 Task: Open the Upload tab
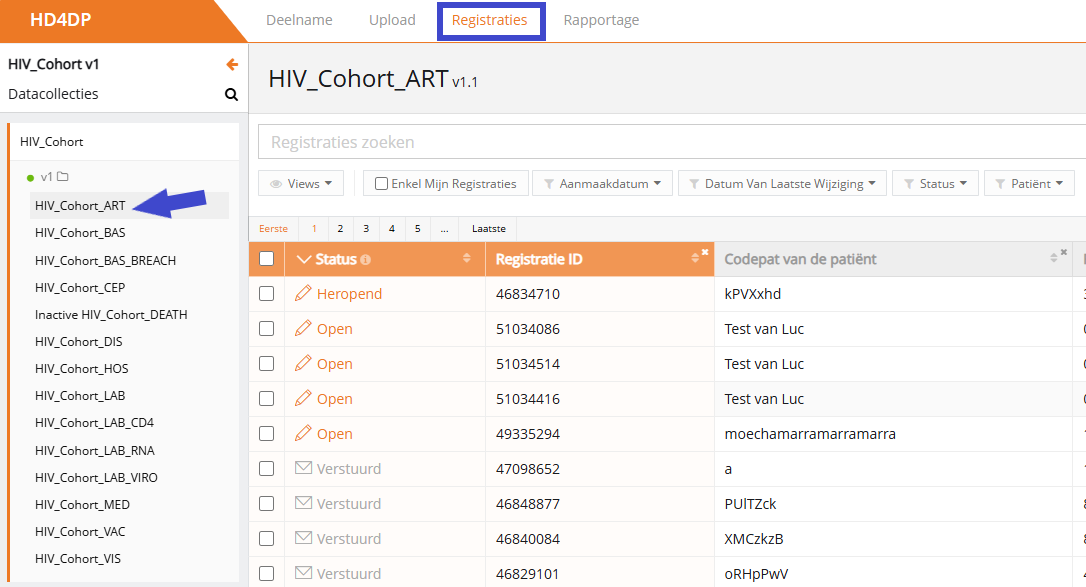(392, 20)
